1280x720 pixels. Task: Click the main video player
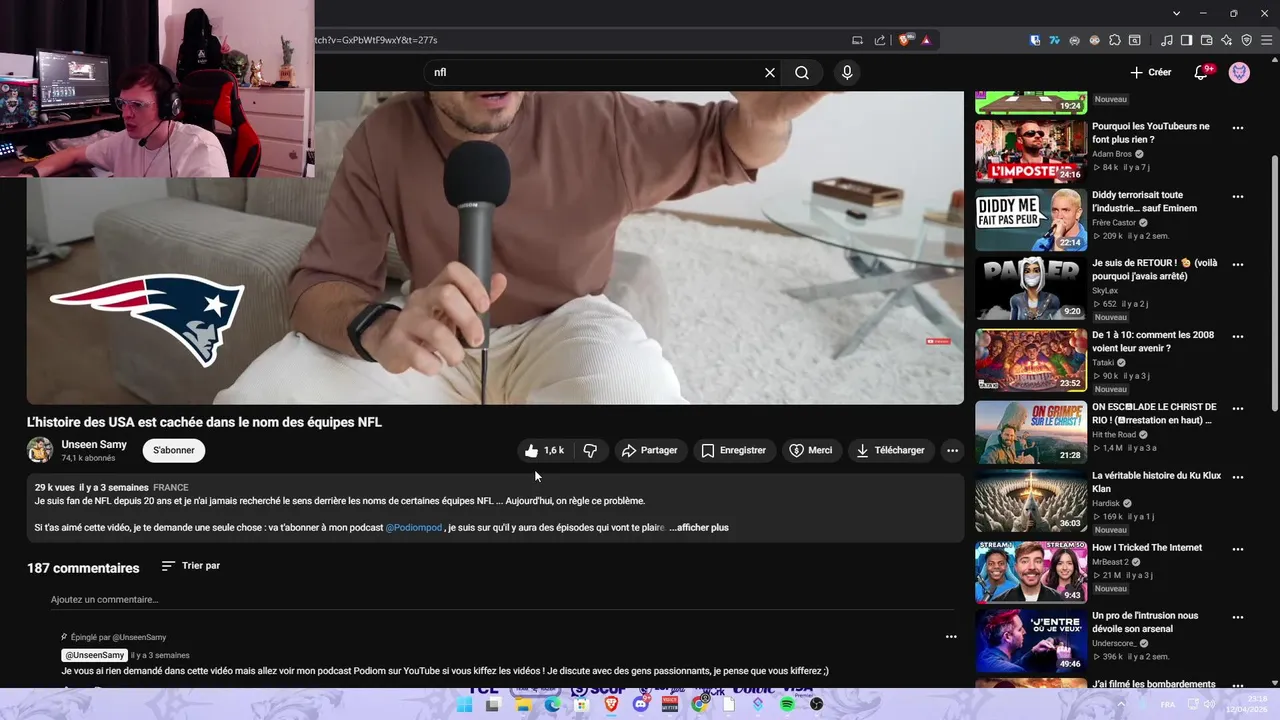495,248
